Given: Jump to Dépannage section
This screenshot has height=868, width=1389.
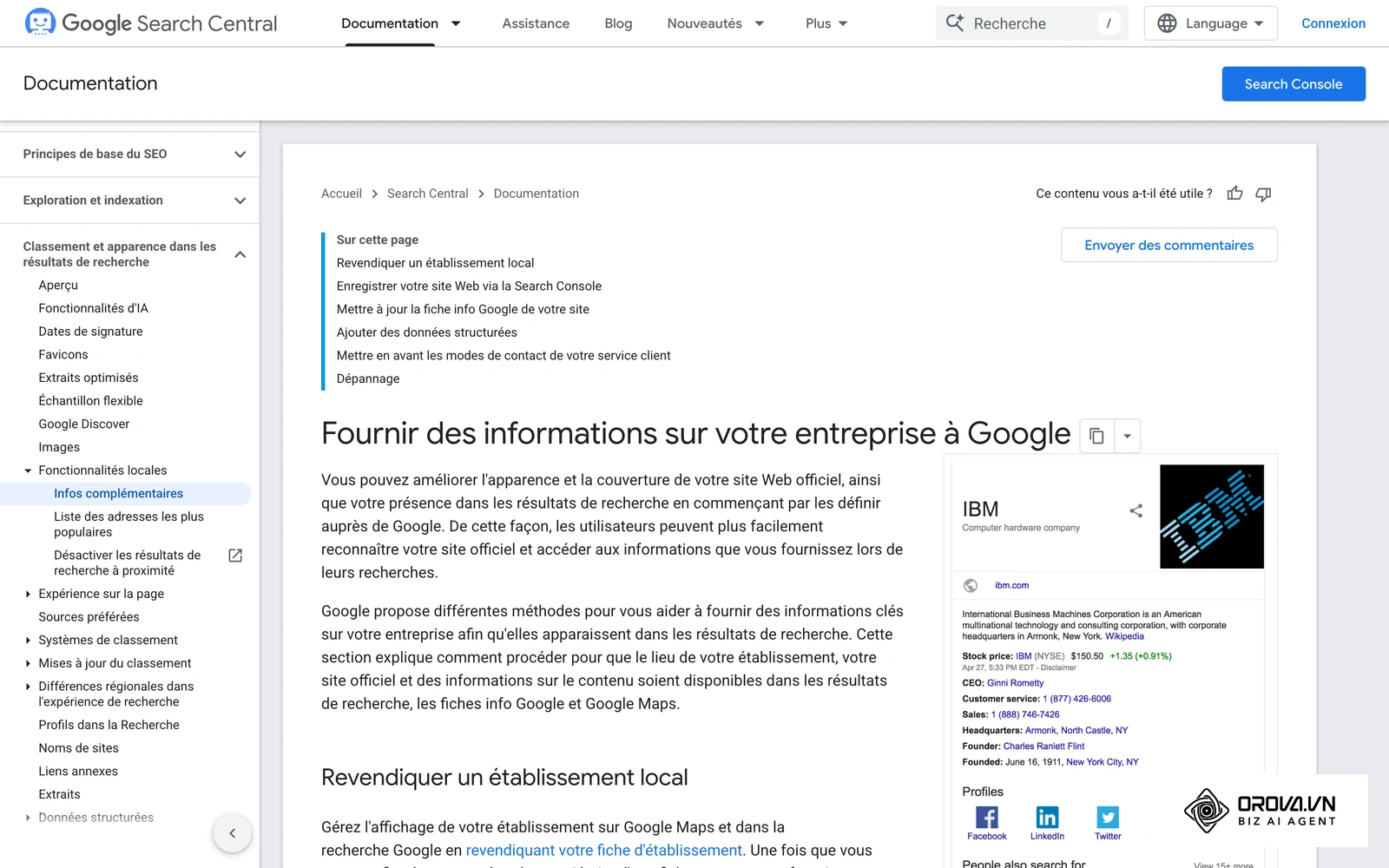Looking at the screenshot, I should 368,378.
